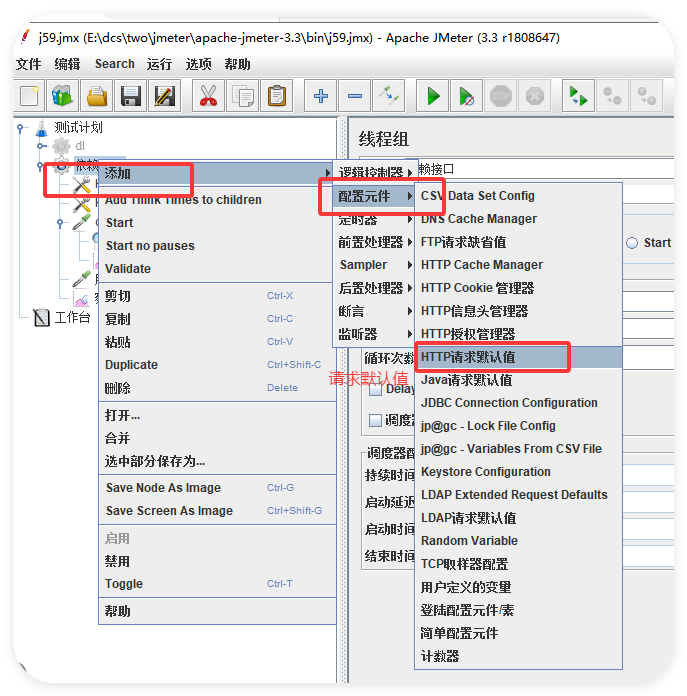
Task: Open the 定时器 submenu
Action: 373,219
